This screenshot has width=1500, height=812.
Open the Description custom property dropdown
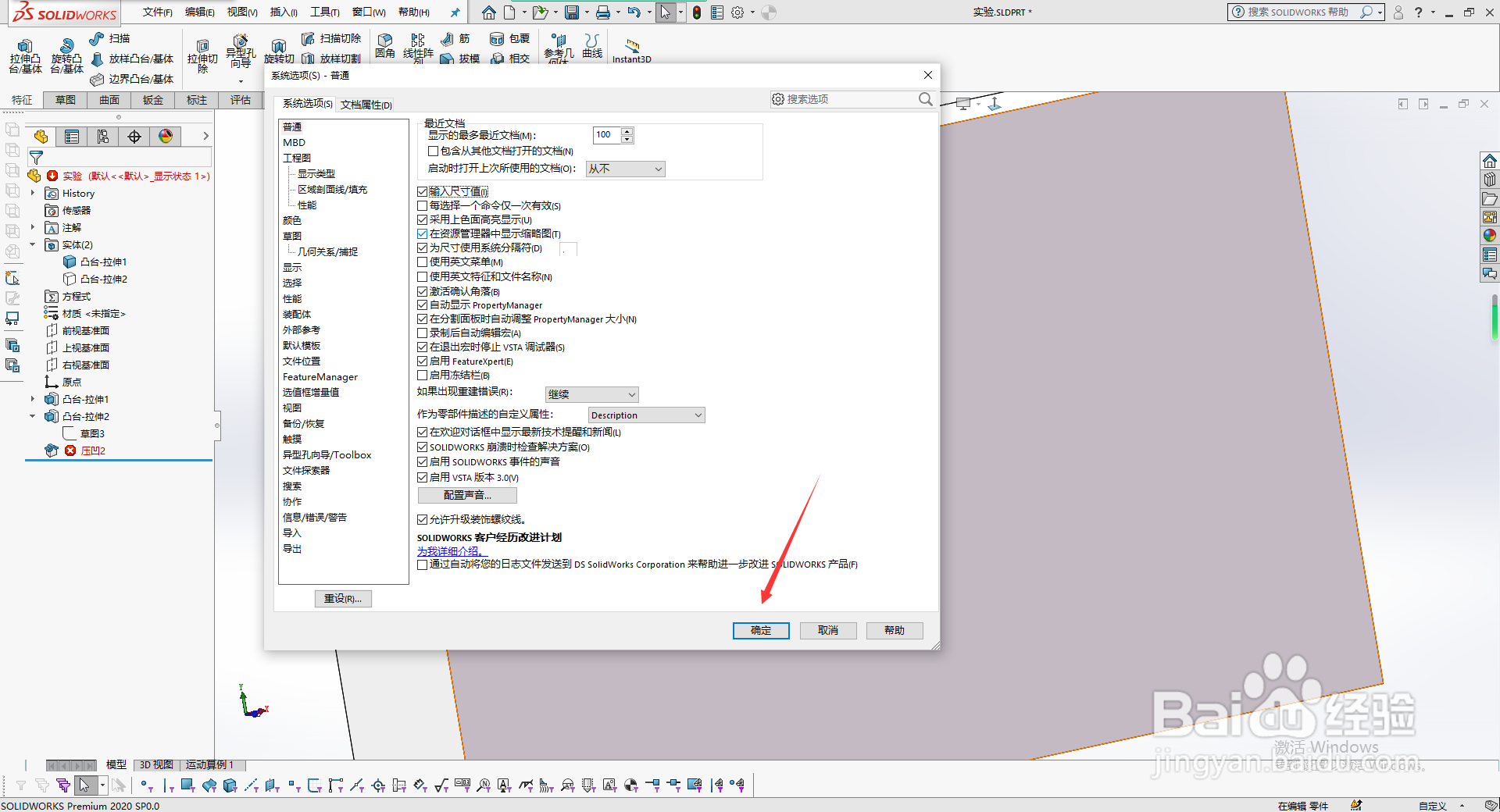pyautogui.click(x=699, y=415)
